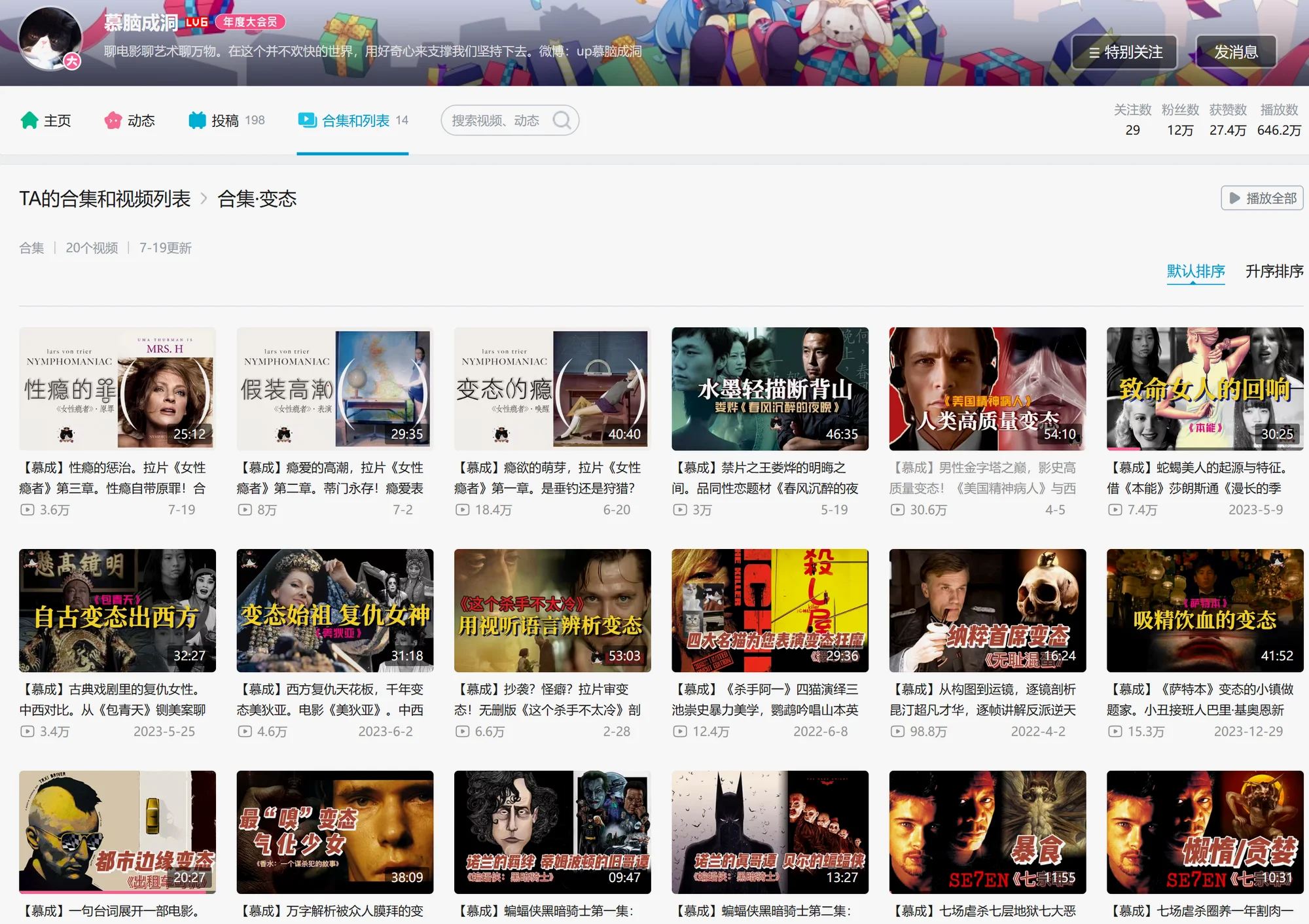Click the title 【慕成】从构图到运镜
Image resolution: width=1309 pixels, height=924 pixels.
(x=983, y=700)
